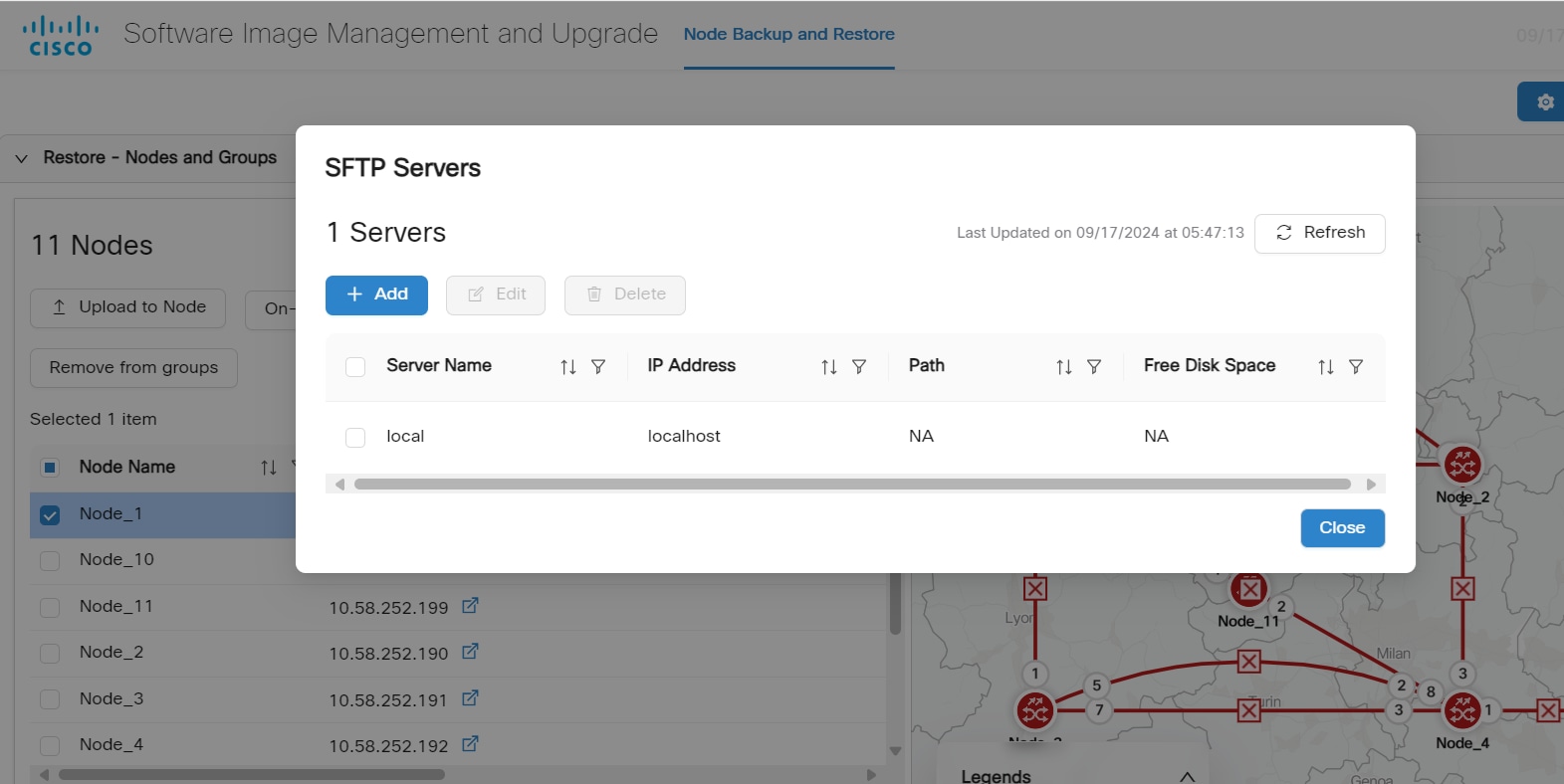Select all servers header checkbox
The width and height of the screenshot is (1564, 784).
pyautogui.click(x=355, y=367)
